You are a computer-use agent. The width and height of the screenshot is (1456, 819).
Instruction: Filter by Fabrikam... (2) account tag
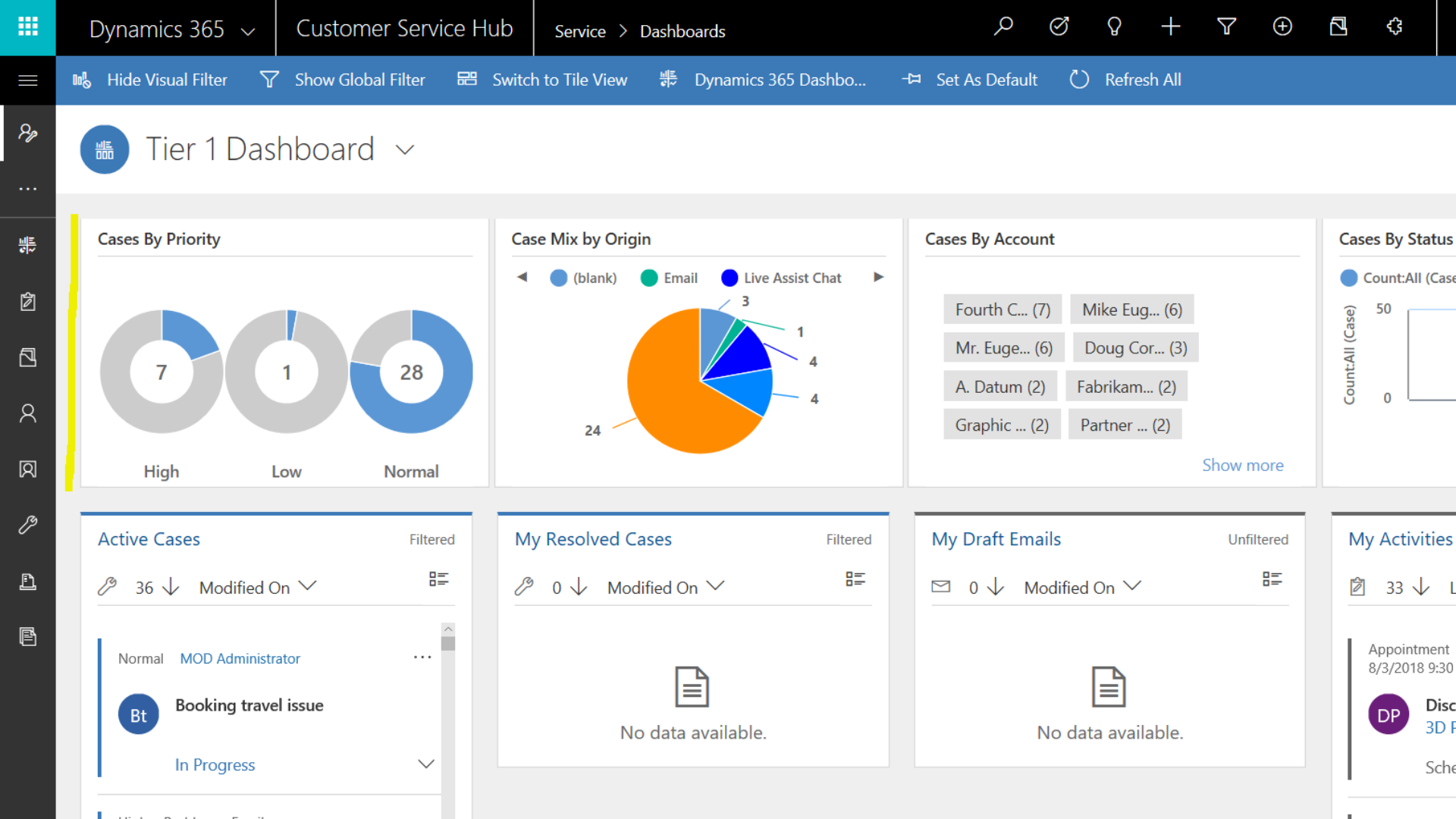tap(1126, 387)
